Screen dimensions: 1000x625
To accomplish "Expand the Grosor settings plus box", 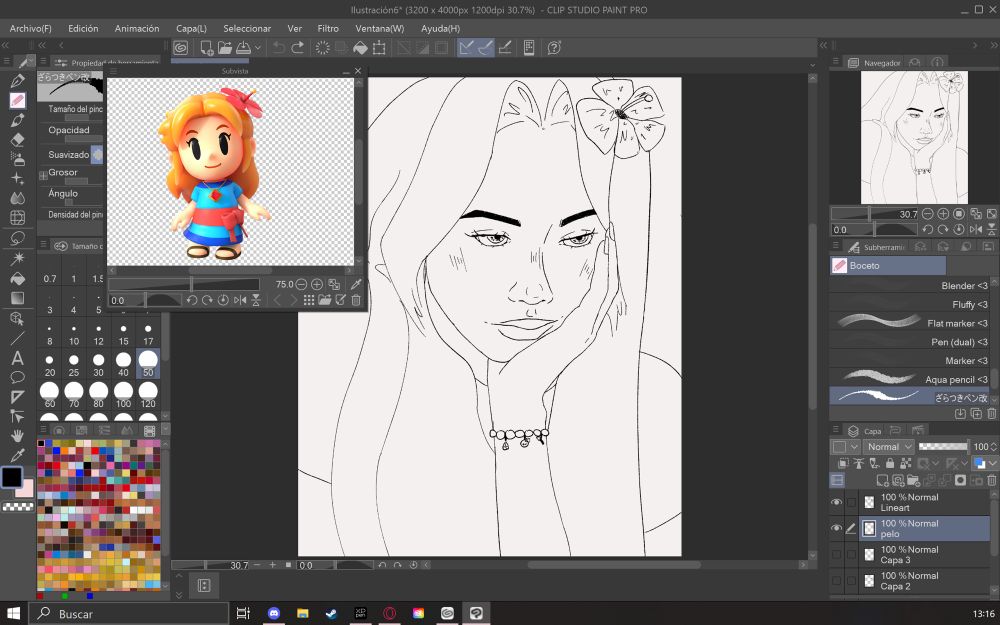I will click(43, 175).
